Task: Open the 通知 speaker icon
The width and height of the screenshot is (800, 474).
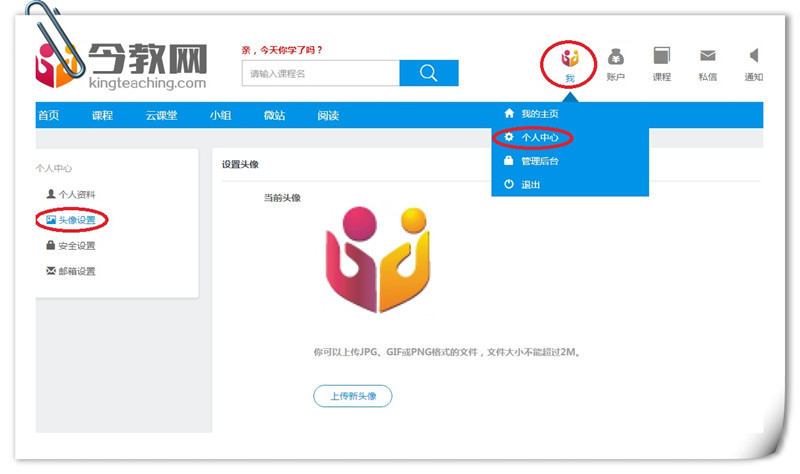Action: [754, 55]
